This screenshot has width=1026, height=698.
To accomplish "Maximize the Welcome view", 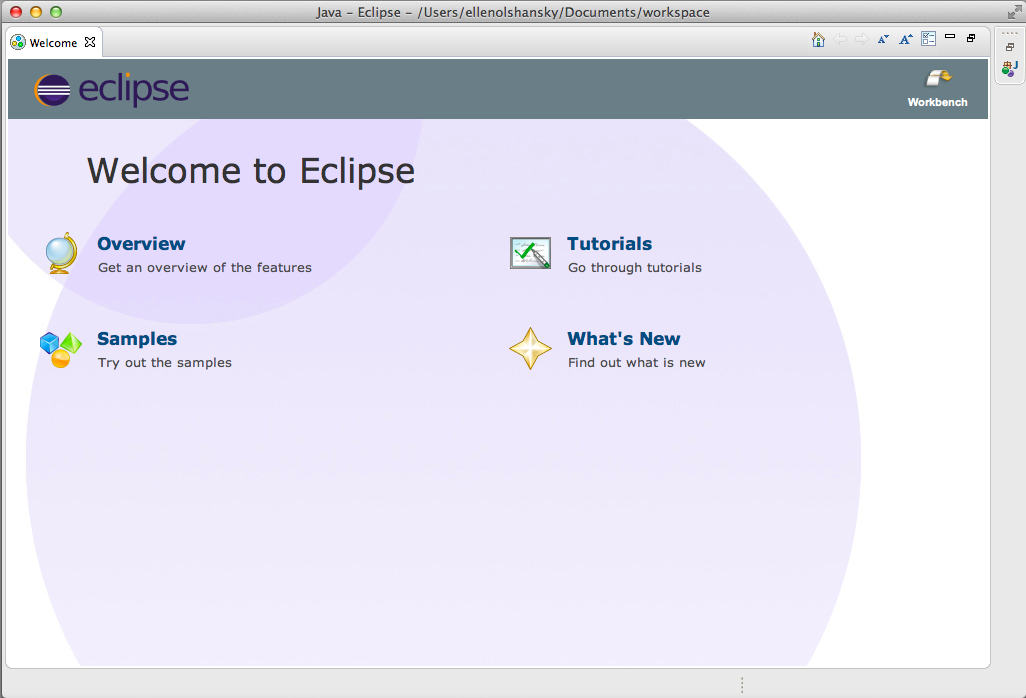I will [x=970, y=37].
